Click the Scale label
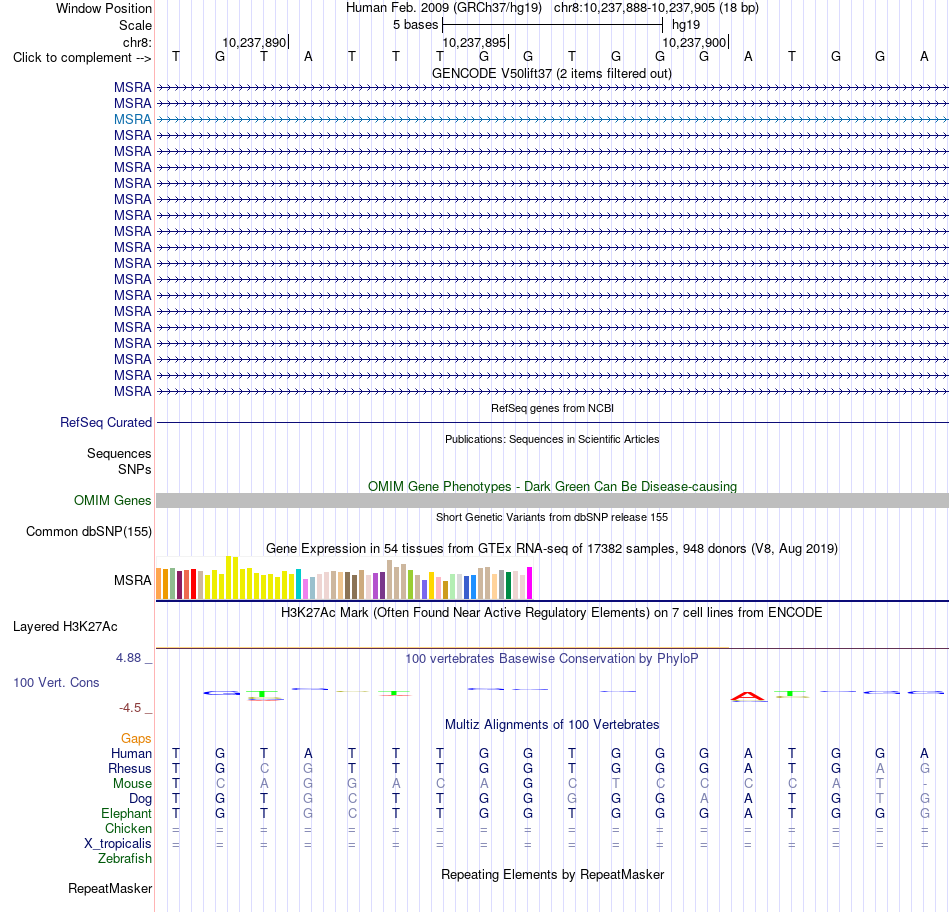The width and height of the screenshot is (950, 912). click(136, 25)
